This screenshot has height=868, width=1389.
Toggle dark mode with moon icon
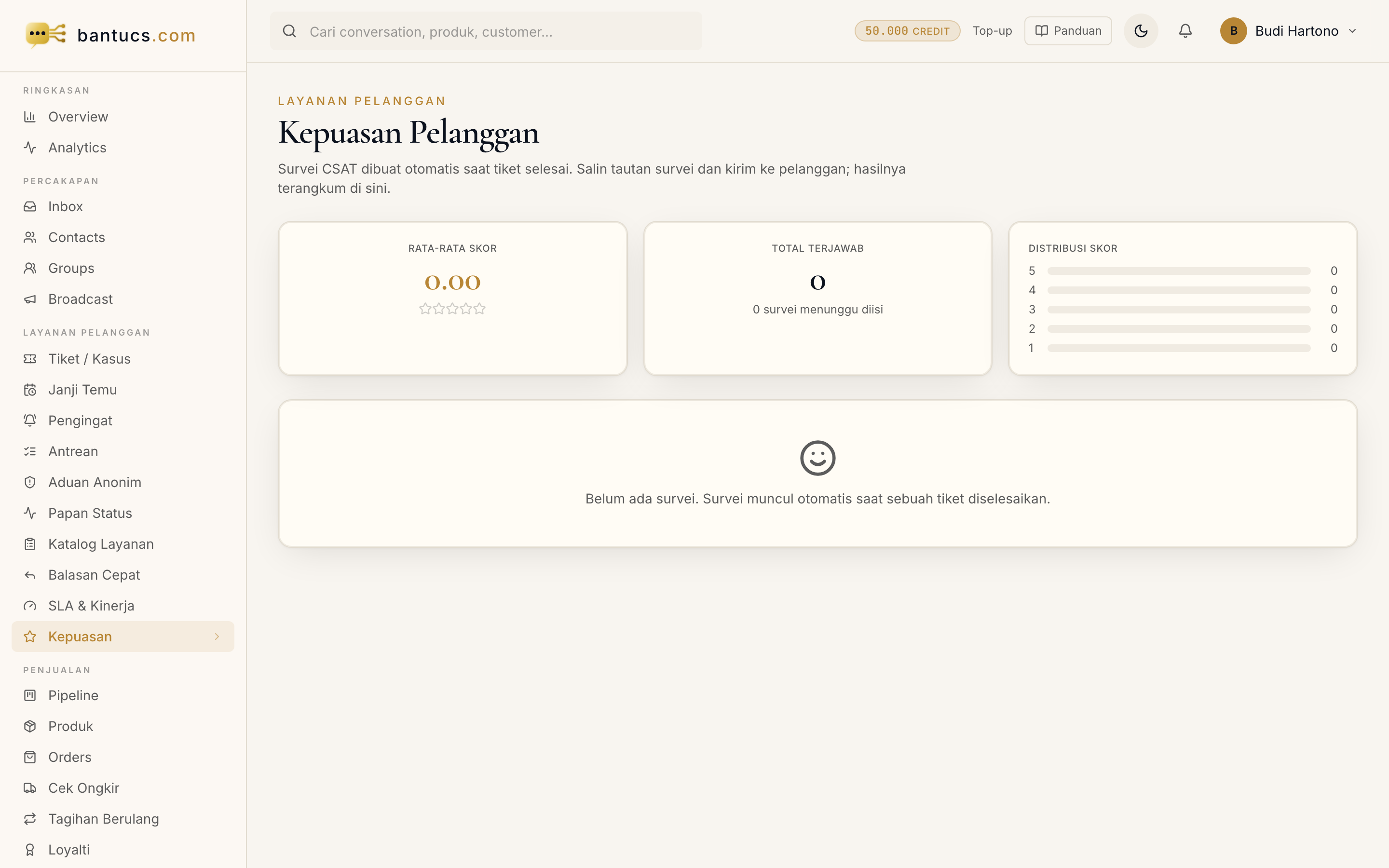pos(1141,31)
